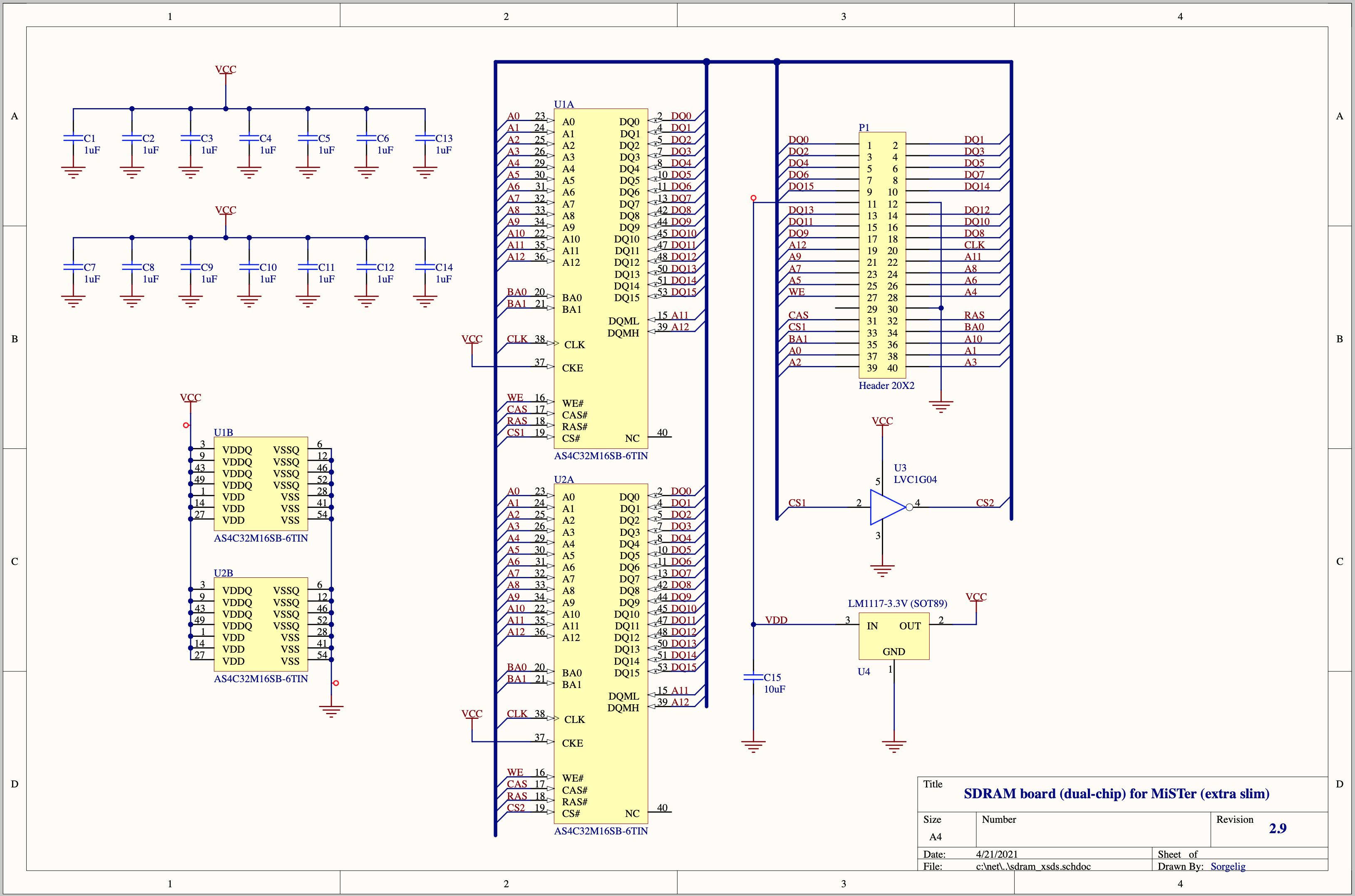Select the CLK net label on header P1
The image size is (1355, 896).
[x=974, y=245]
